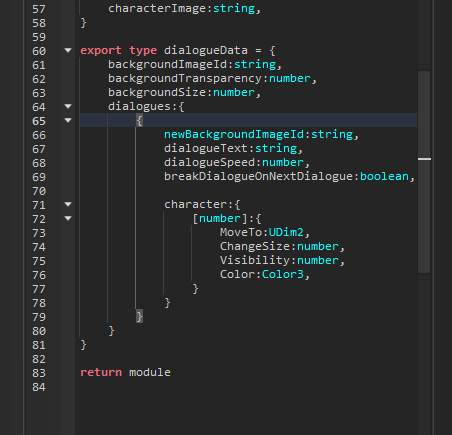Click 'dialogueSpeed' field name
452x435 pixels.
209,162
